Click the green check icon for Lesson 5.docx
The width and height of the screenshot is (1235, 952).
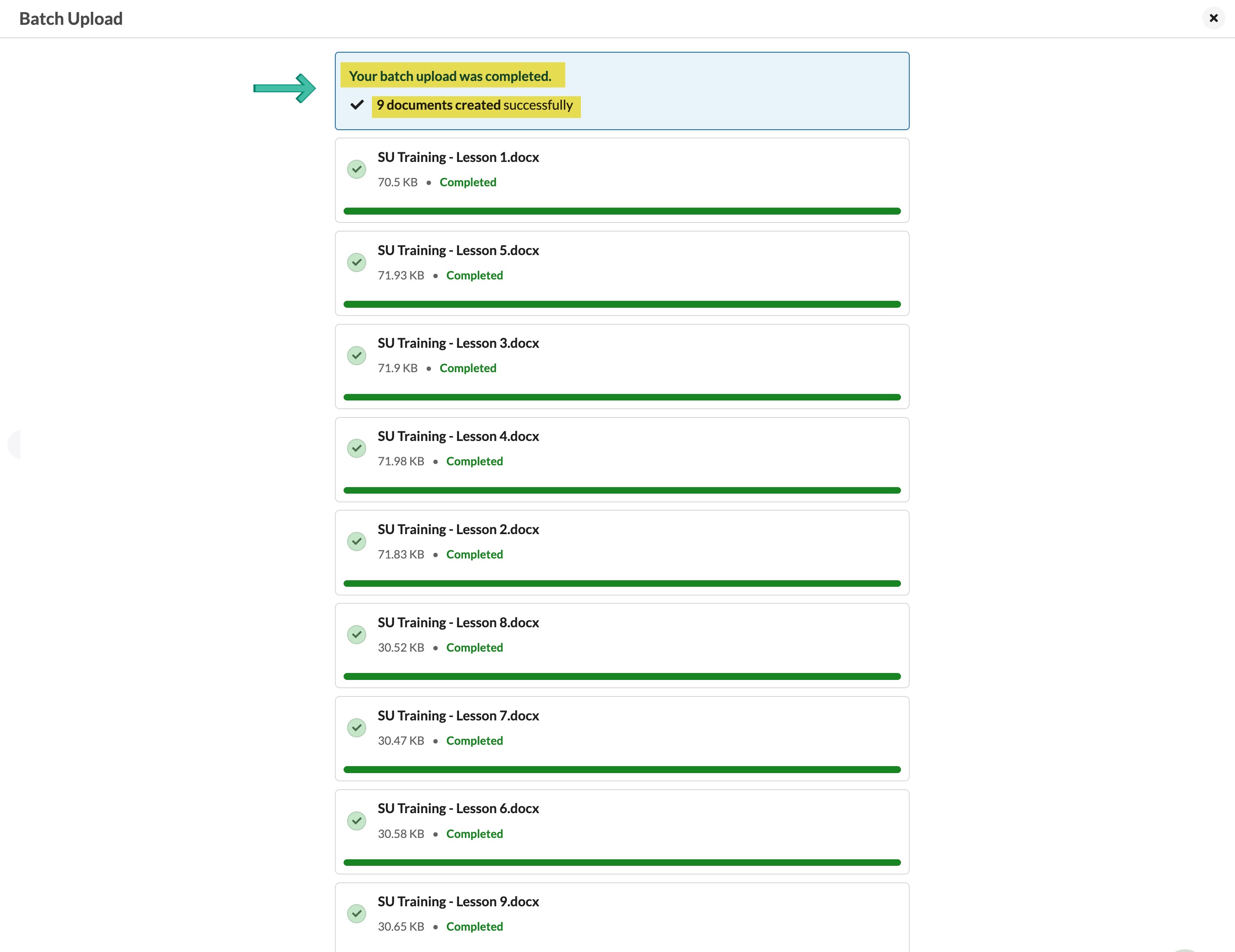click(x=356, y=262)
